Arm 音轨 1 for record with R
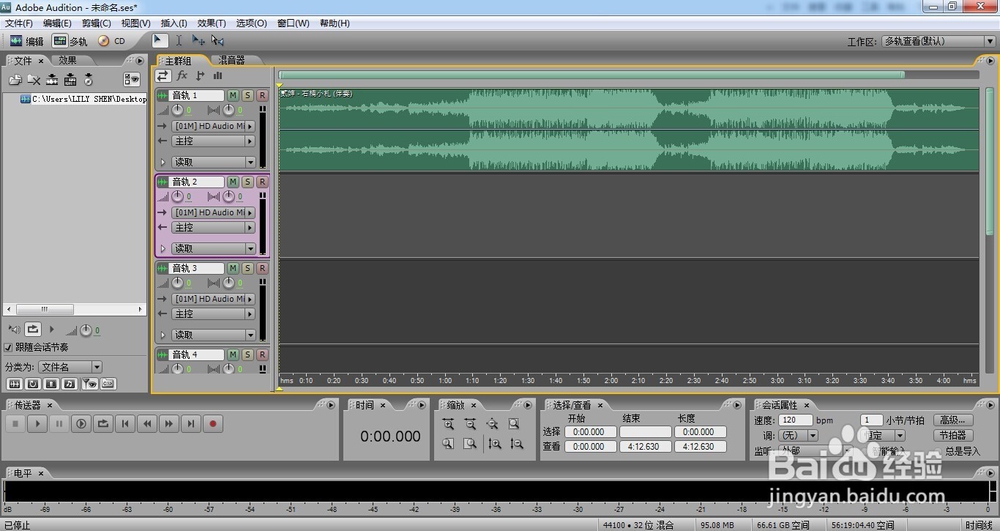 261,95
